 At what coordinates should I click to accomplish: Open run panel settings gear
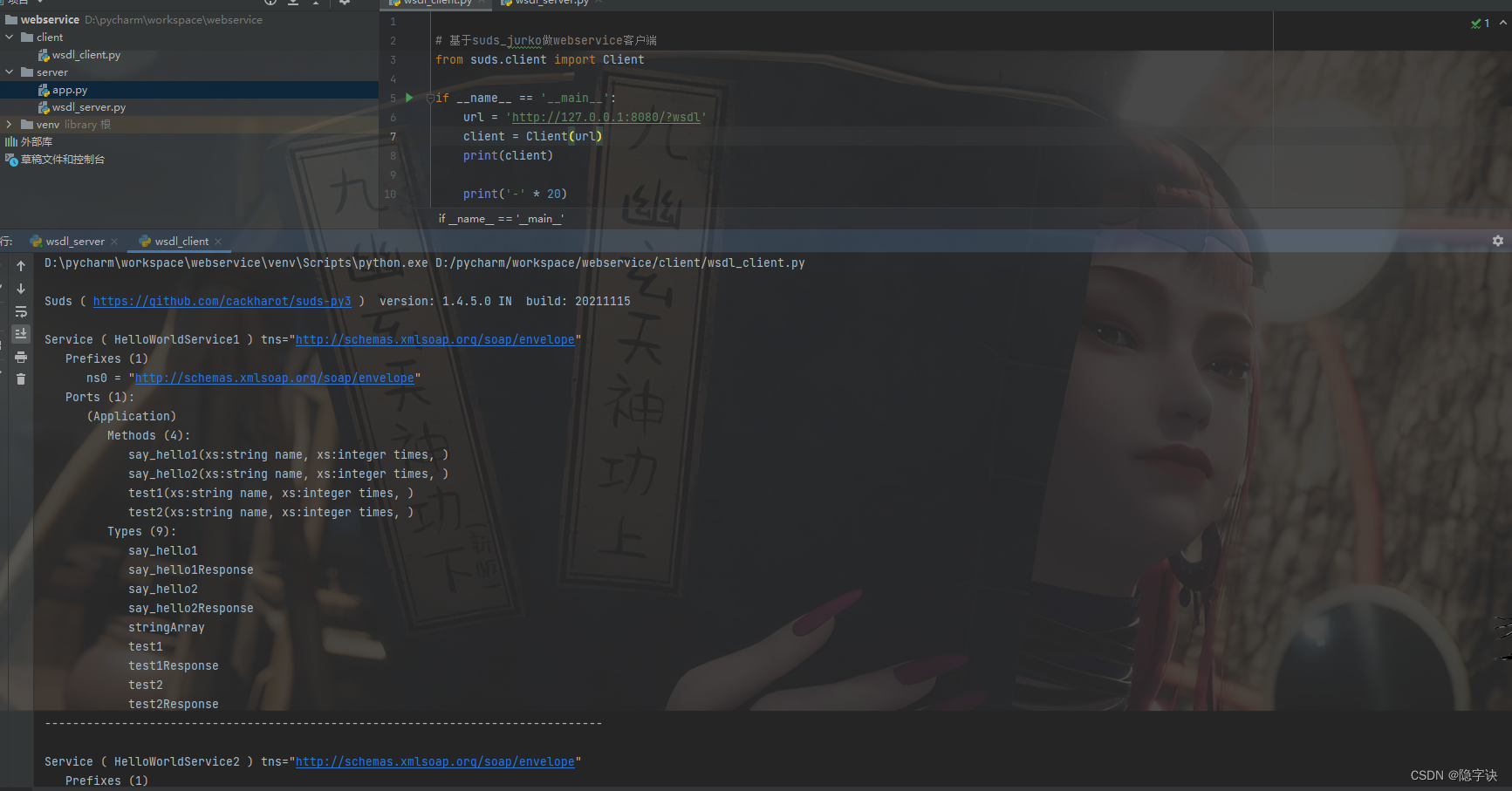pyautogui.click(x=1498, y=241)
